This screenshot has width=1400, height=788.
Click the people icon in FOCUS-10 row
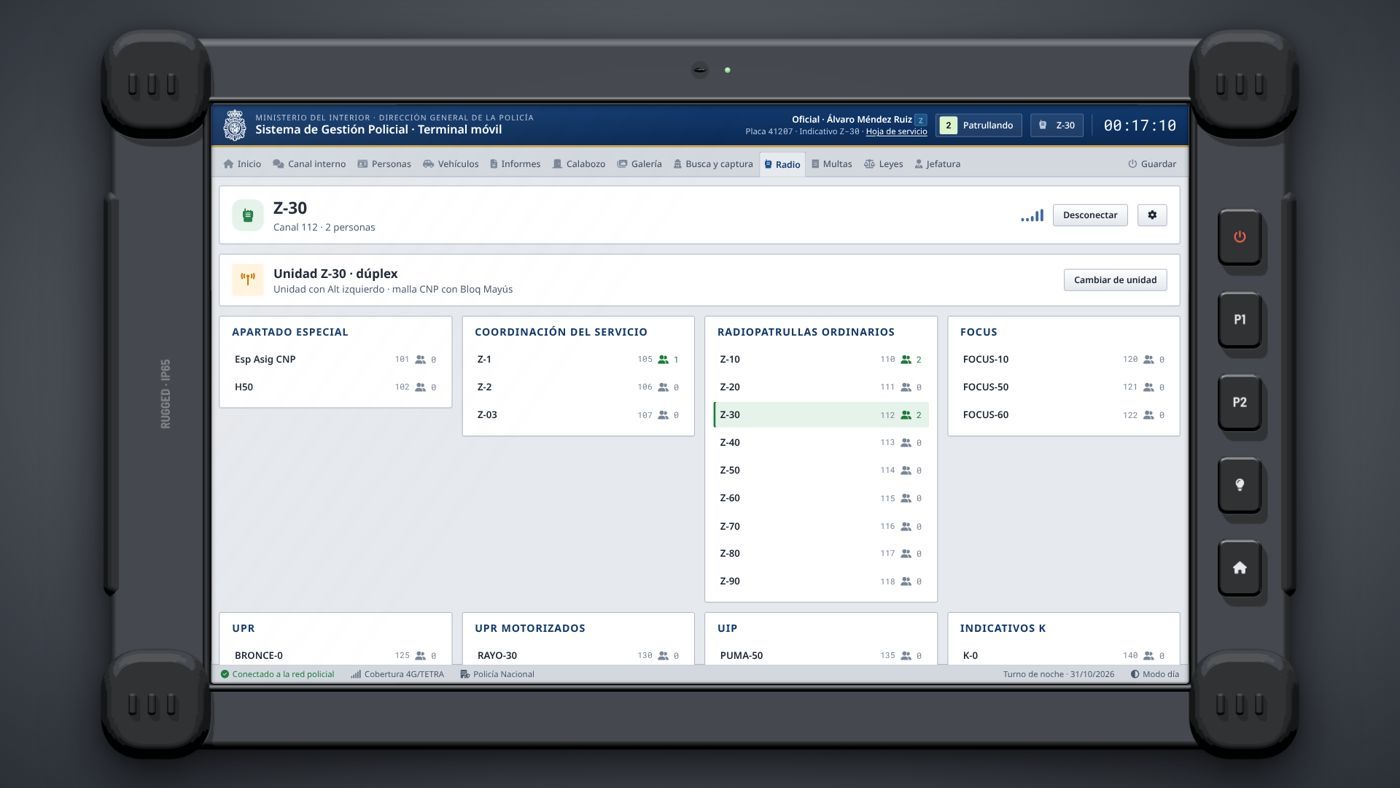tap(1149, 360)
